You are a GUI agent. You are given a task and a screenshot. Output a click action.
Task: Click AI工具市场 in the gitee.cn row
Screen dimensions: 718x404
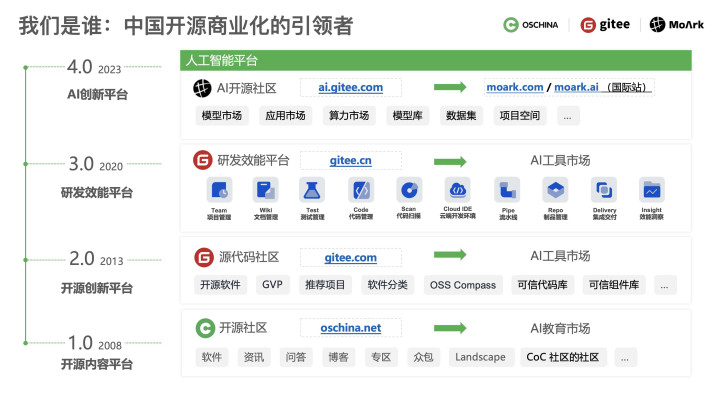[560, 160]
